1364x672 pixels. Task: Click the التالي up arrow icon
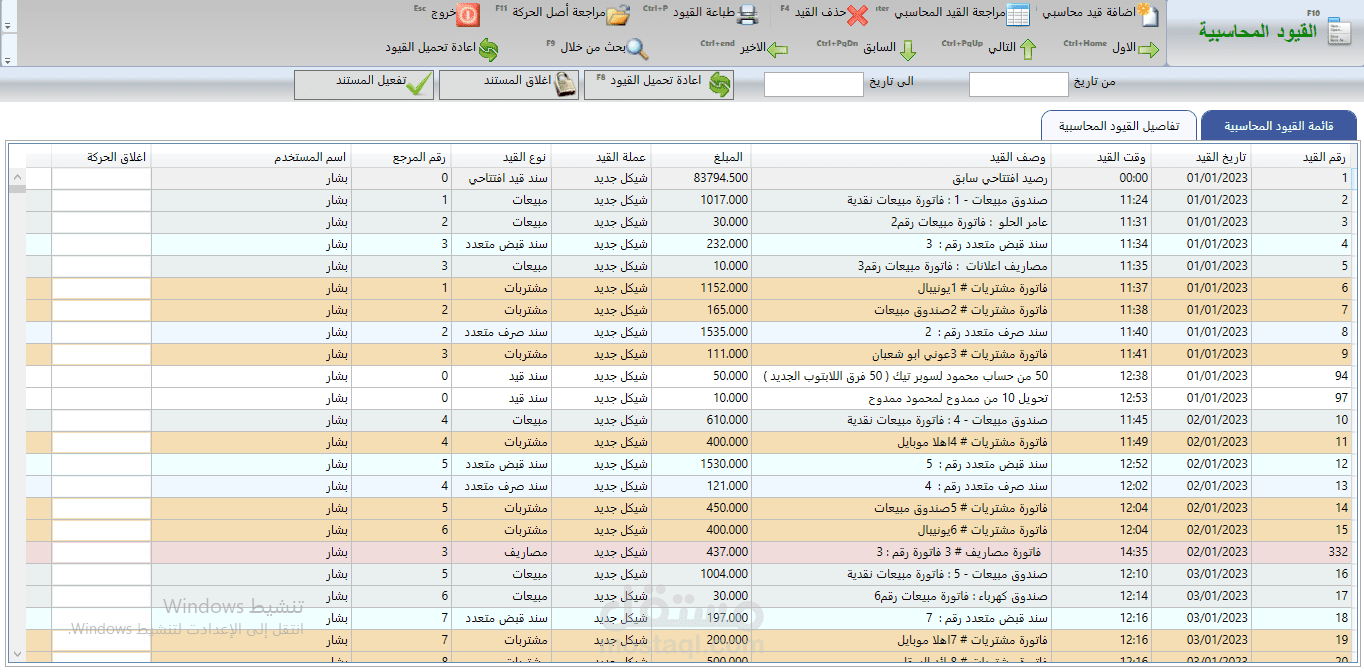coord(1027,49)
